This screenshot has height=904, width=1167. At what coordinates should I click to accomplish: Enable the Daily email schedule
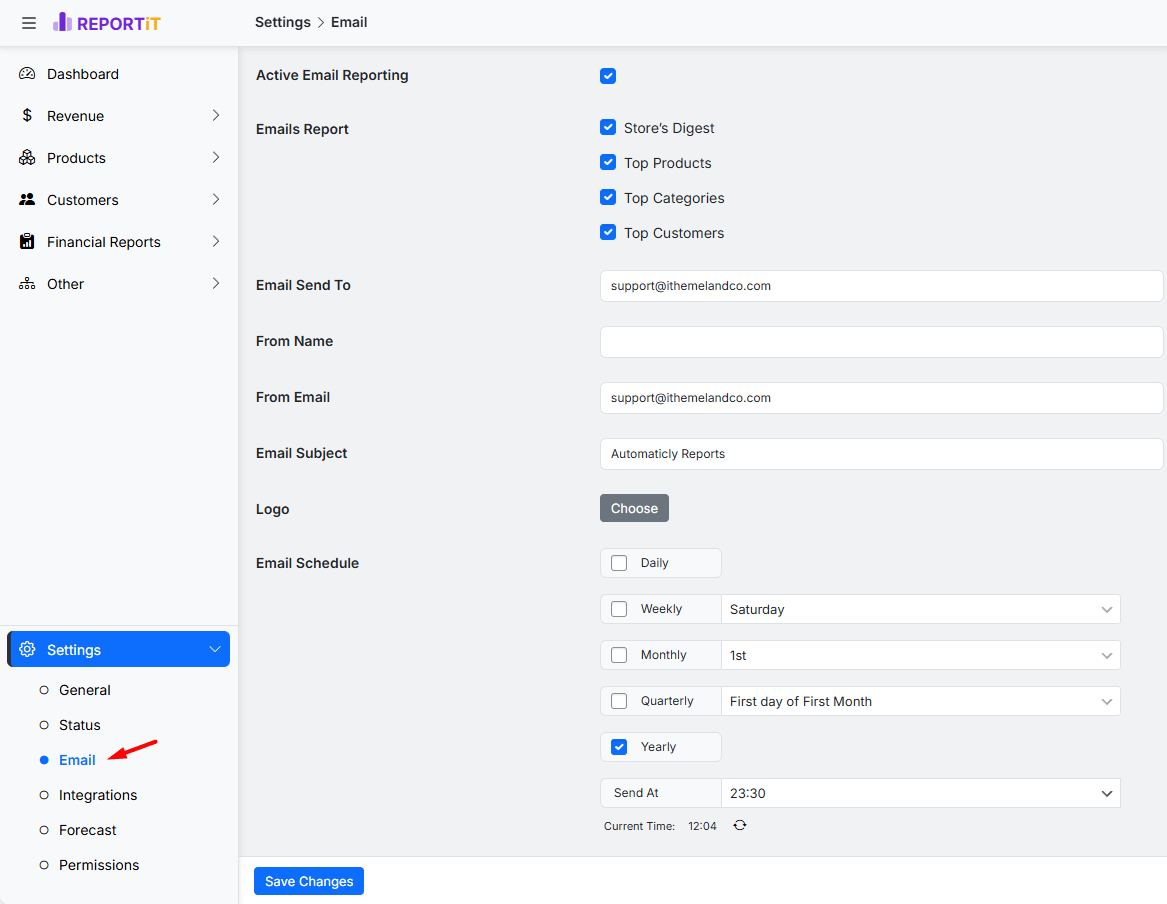click(619, 563)
